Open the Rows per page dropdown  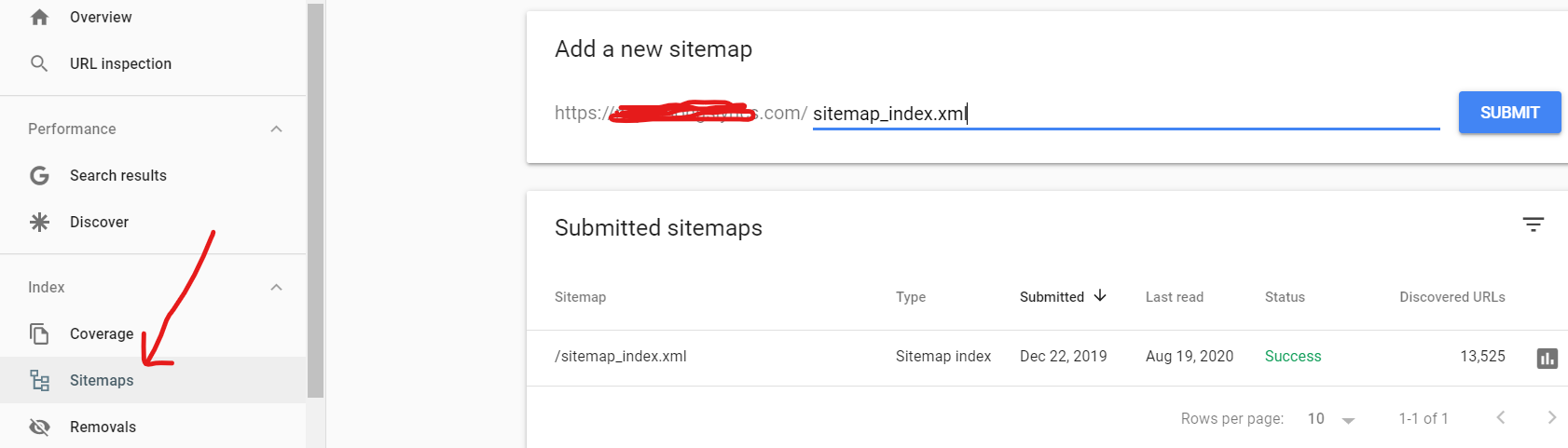click(x=1331, y=419)
